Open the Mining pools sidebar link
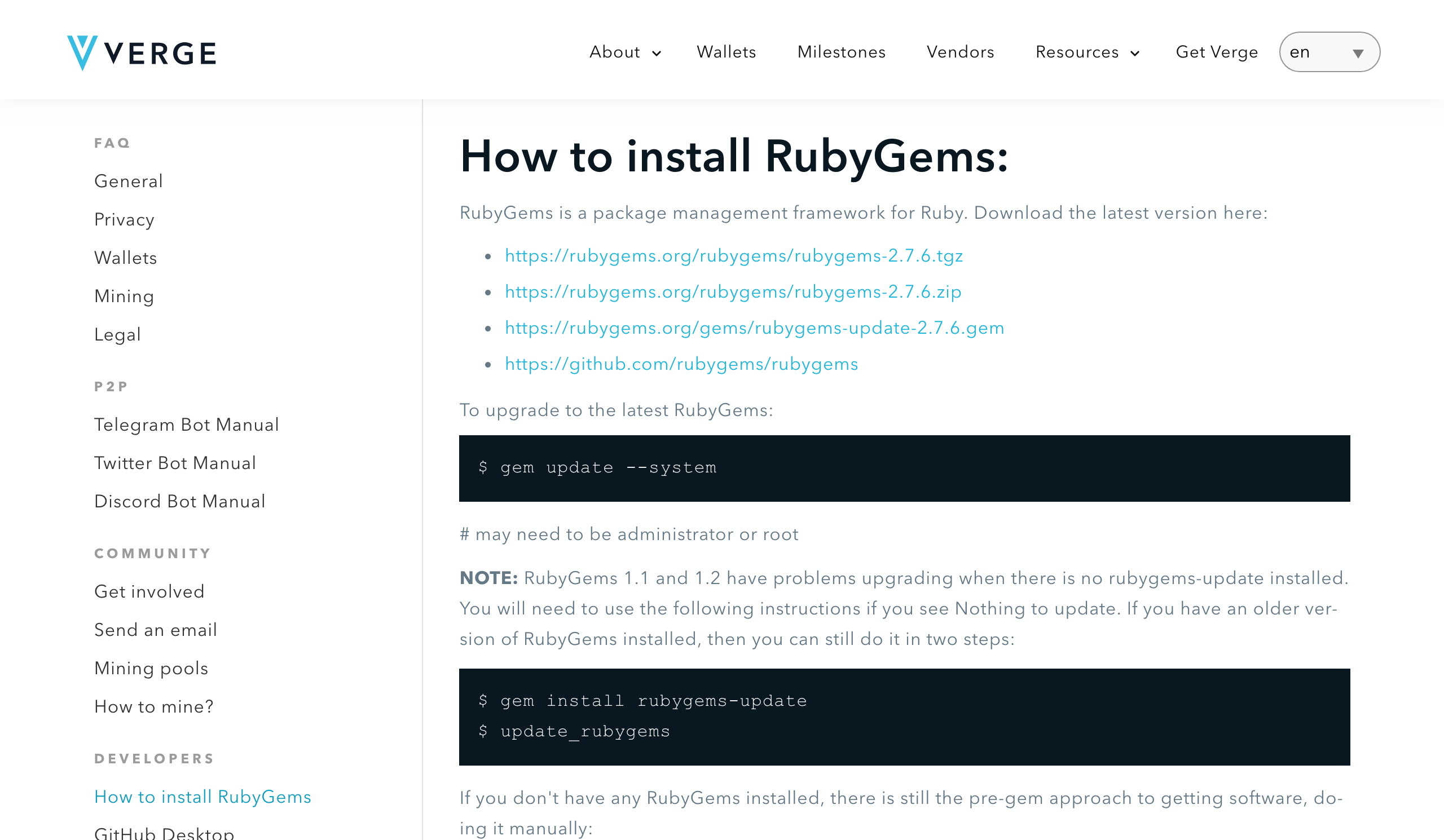The image size is (1444, 840). (151, 668)
